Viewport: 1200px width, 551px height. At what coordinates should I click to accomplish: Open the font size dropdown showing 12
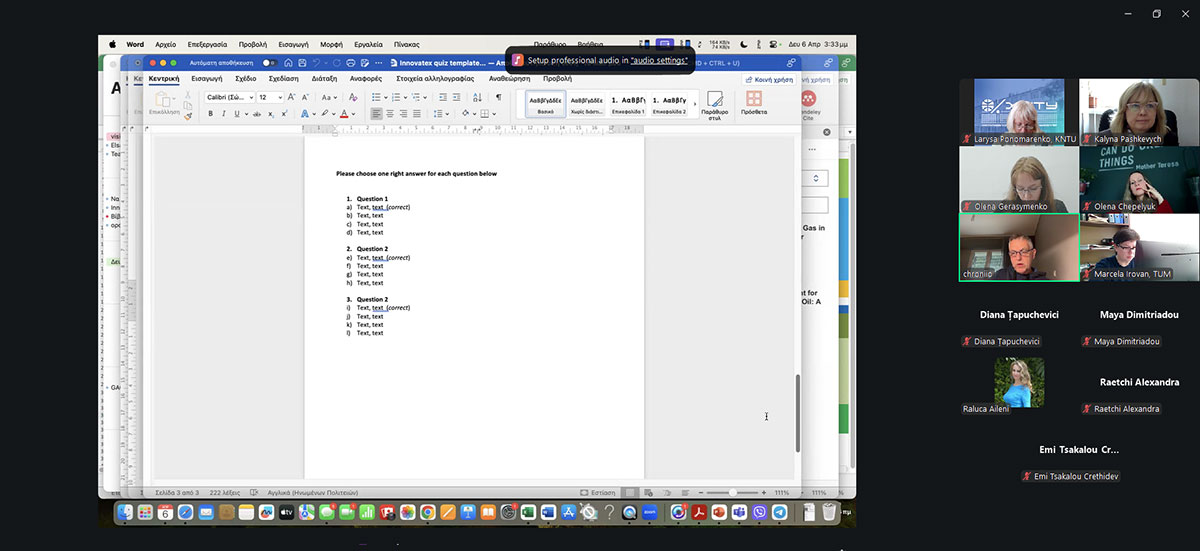pyautogui.click(x=271, y=97)
